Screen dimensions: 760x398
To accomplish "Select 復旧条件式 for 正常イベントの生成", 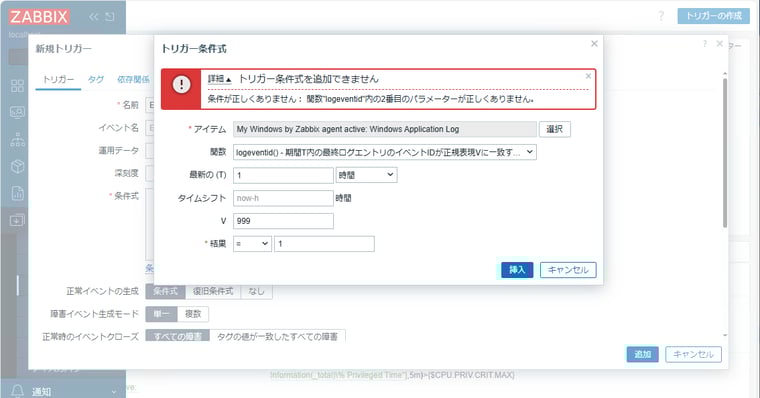I will click(x=213, y=291).
